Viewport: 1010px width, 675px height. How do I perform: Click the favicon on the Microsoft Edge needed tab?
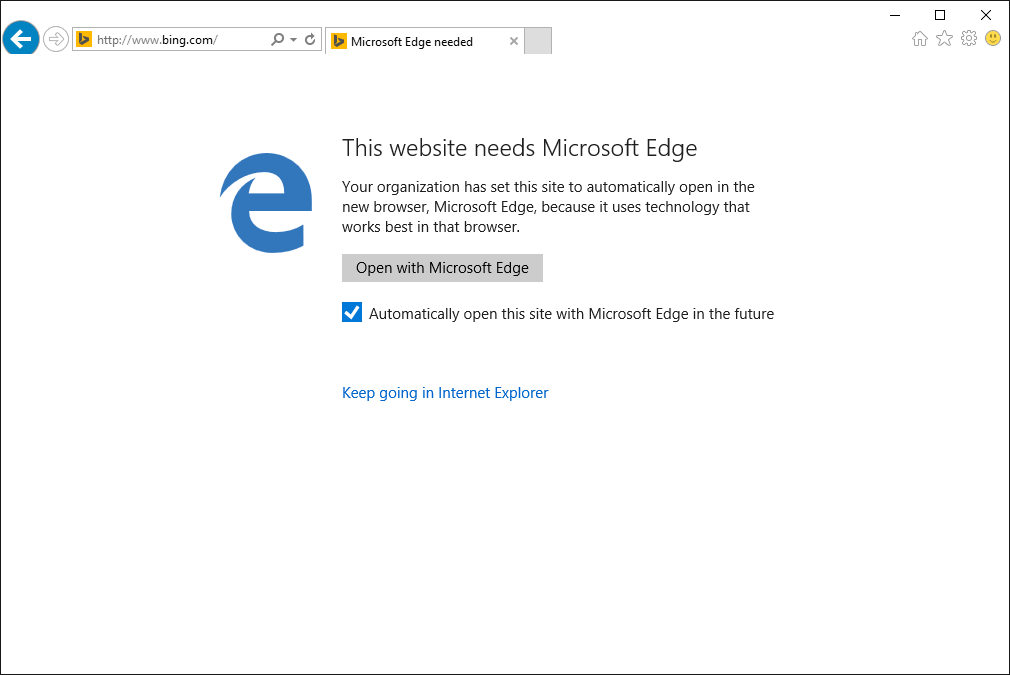click(339, 41)
